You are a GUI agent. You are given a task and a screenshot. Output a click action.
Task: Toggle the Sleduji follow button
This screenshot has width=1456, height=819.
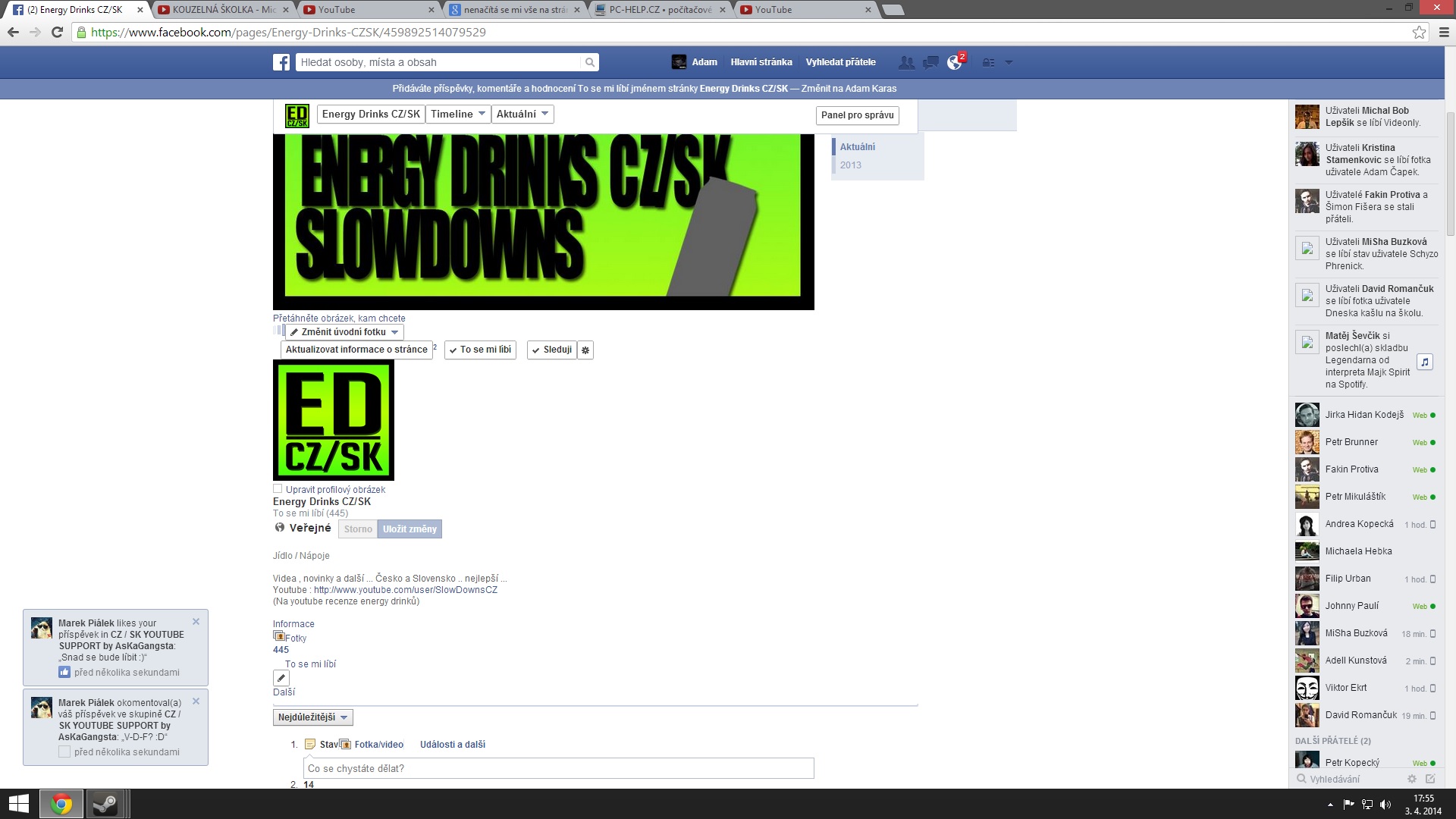[x=551, y=350]
